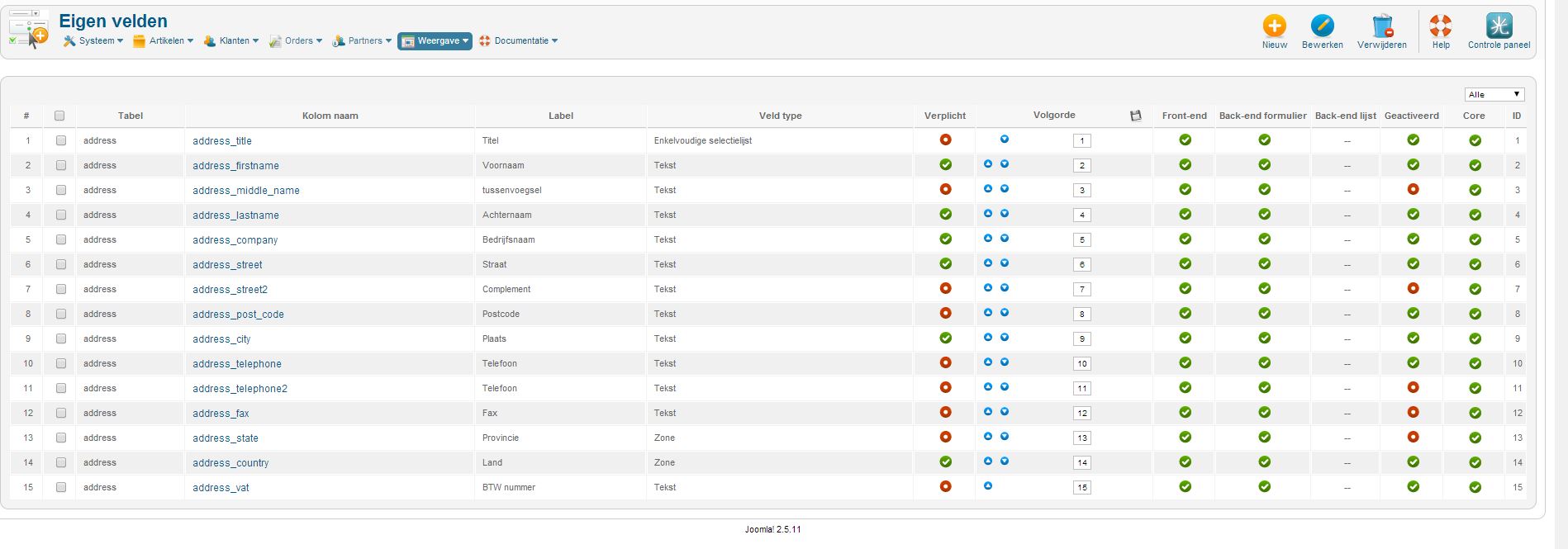1568x549 pixels.
Task: Toggle Front-end status for address_telephone
Action: [x=1186, y=362]
